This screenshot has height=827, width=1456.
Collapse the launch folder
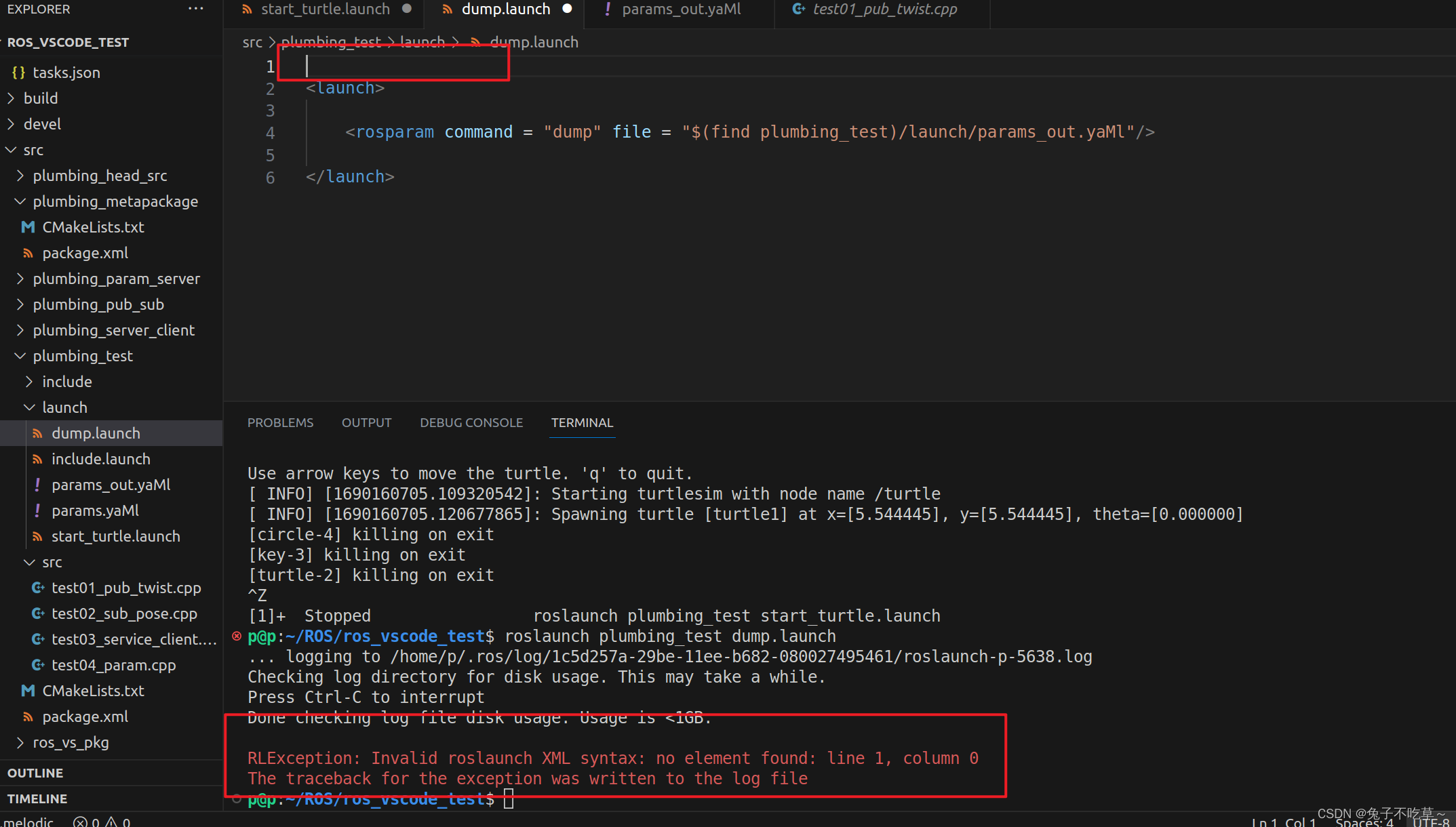pos(64,407)
